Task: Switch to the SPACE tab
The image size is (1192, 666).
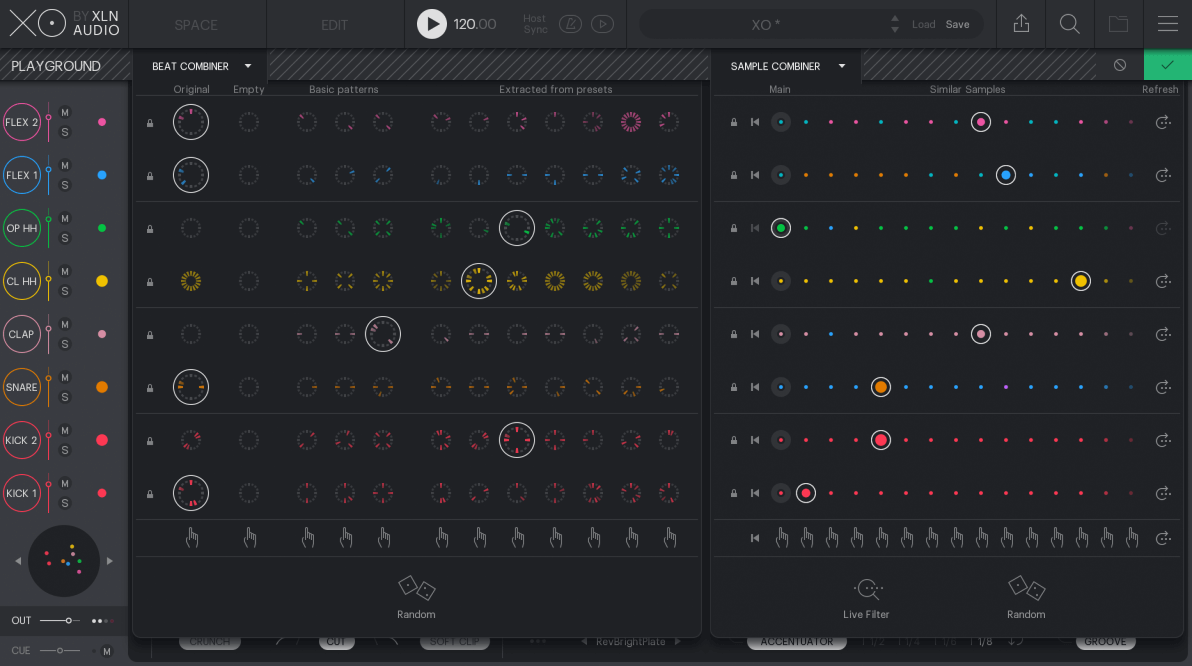Action: pos(196,24)
